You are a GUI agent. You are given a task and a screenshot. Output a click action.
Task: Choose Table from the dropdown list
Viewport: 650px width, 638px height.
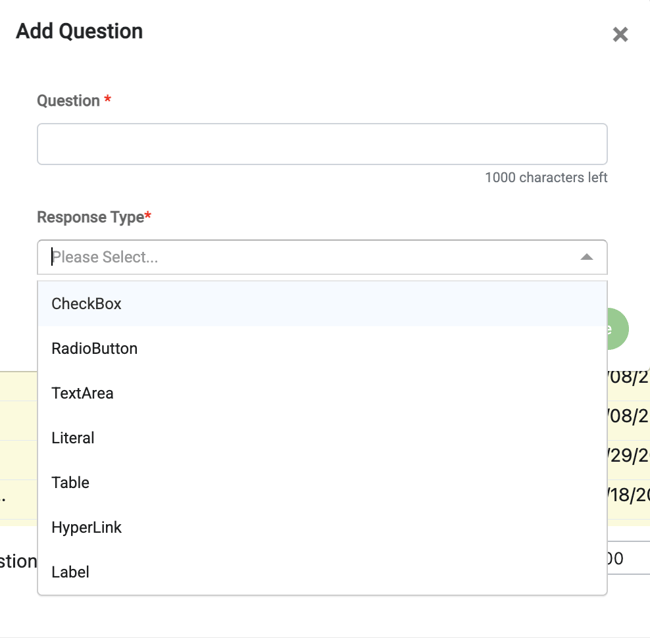click(70, 483)
